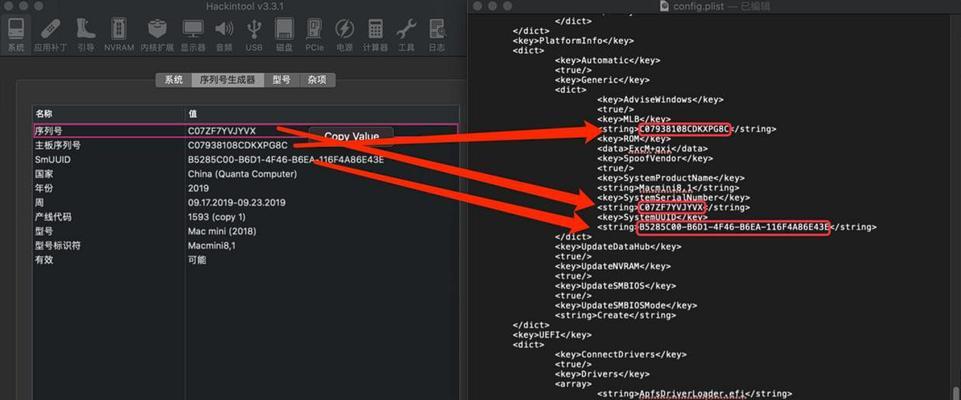Open the 应用补丁 patch toolbar icon
This screenshot has height=400, width=961.
[x=50, y=34]
